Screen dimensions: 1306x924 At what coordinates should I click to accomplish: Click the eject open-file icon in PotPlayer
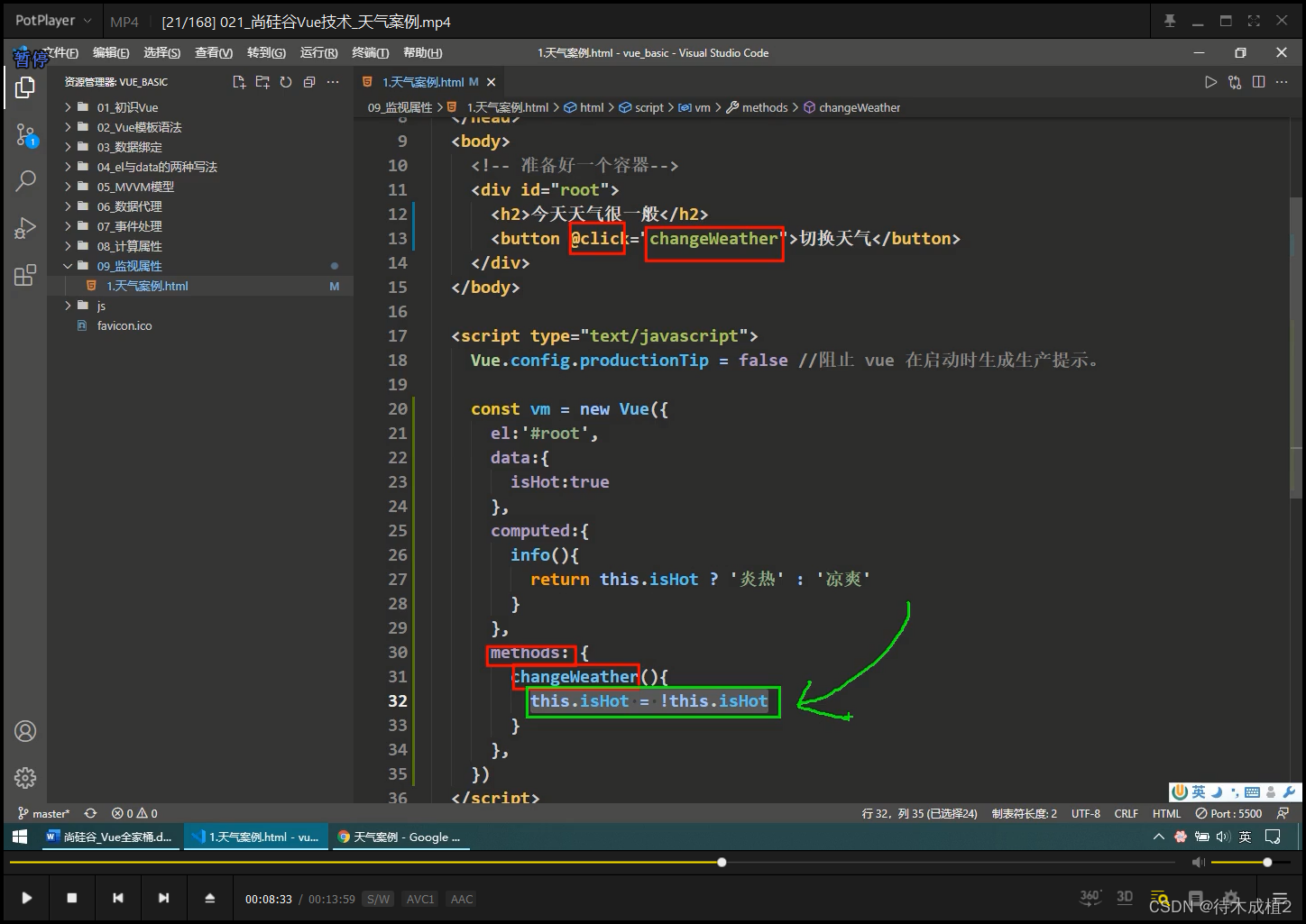[209, 898]
